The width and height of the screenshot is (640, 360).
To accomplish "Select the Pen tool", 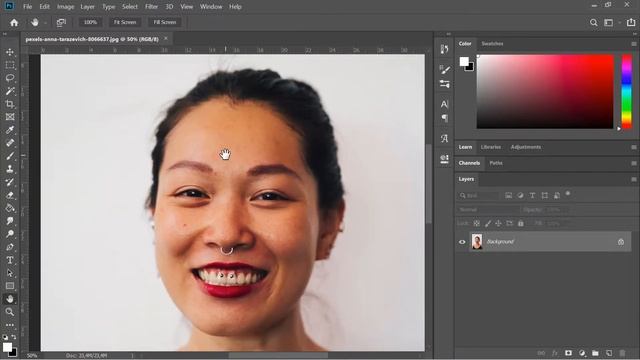I will [x=10, y=247].
